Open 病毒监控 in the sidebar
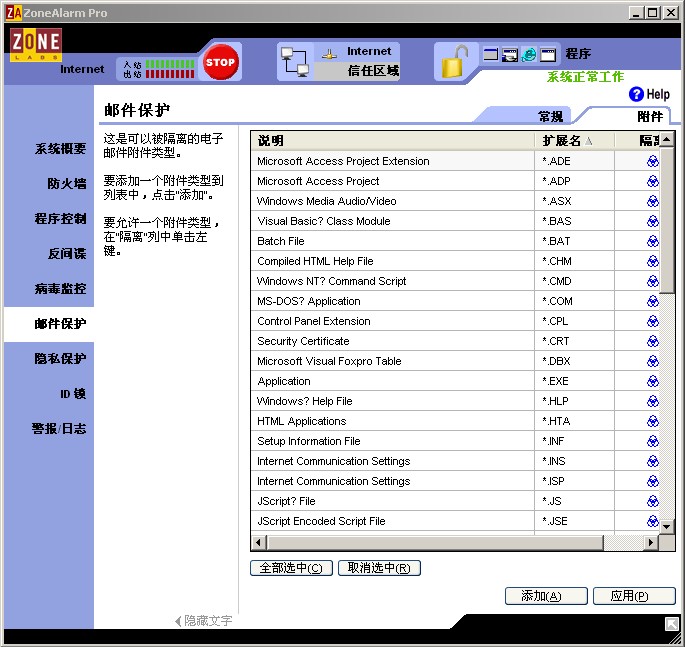 coord(60,288)
